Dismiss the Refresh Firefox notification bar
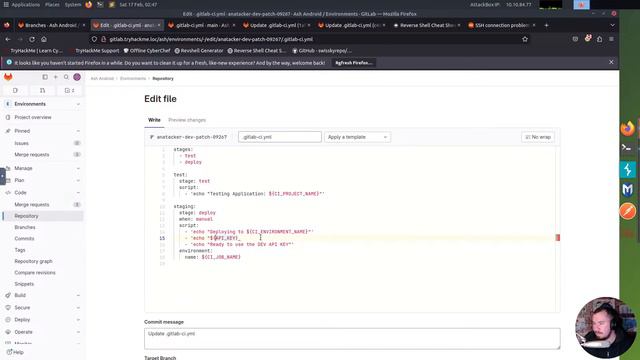The height and width of the screenshot is (360, 640). pos(611,62)
